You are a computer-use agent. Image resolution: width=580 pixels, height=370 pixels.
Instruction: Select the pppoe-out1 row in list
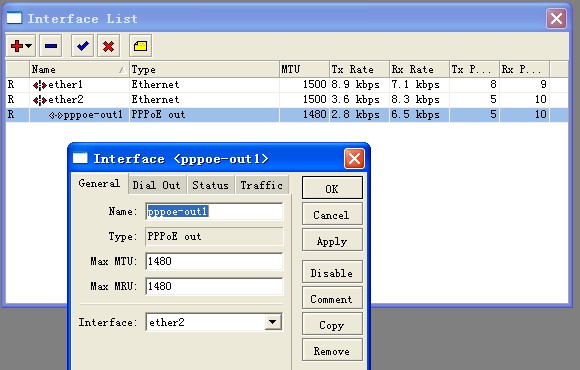point(287,115)
